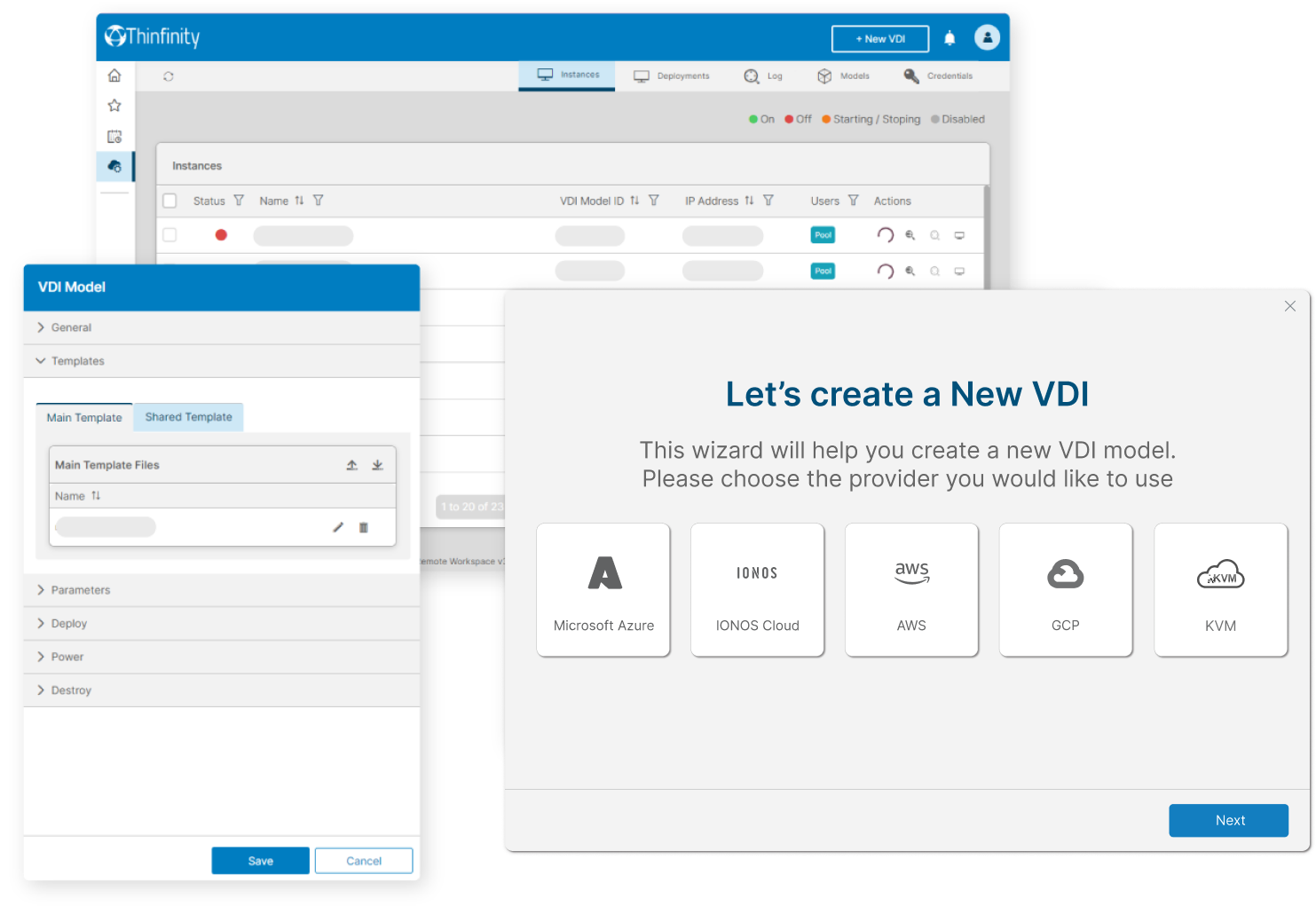
Task: Sort by IP Address
Action: point(749,201)
